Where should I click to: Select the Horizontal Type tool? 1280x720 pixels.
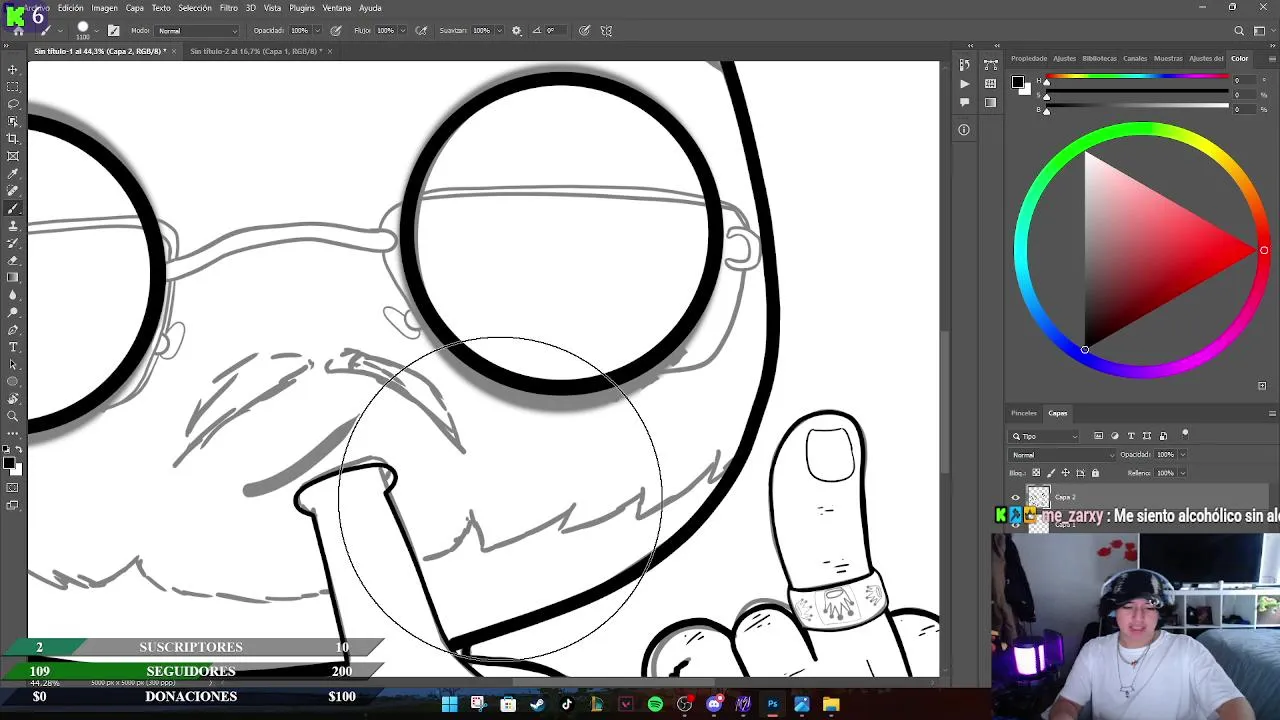(x=13, y=347)
